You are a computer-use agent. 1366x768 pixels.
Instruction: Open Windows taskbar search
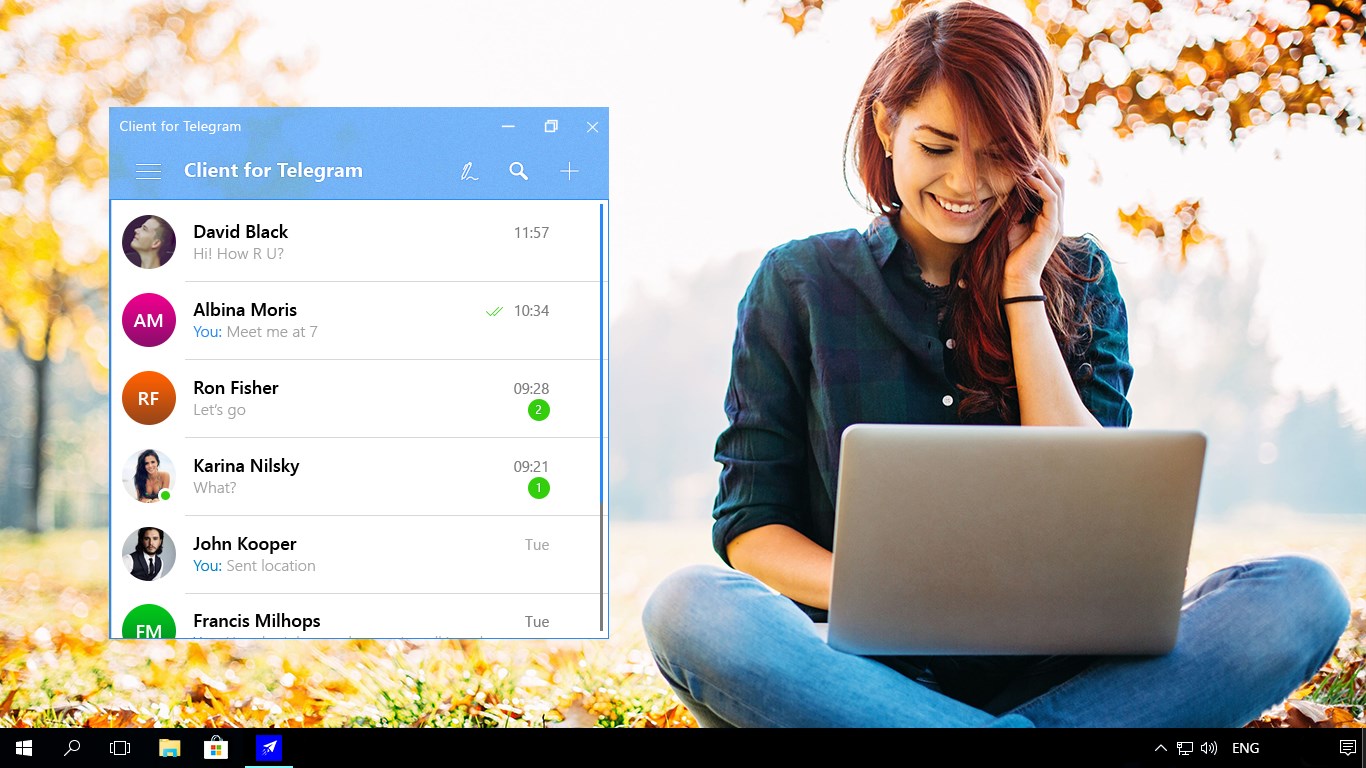pos(72,748)
